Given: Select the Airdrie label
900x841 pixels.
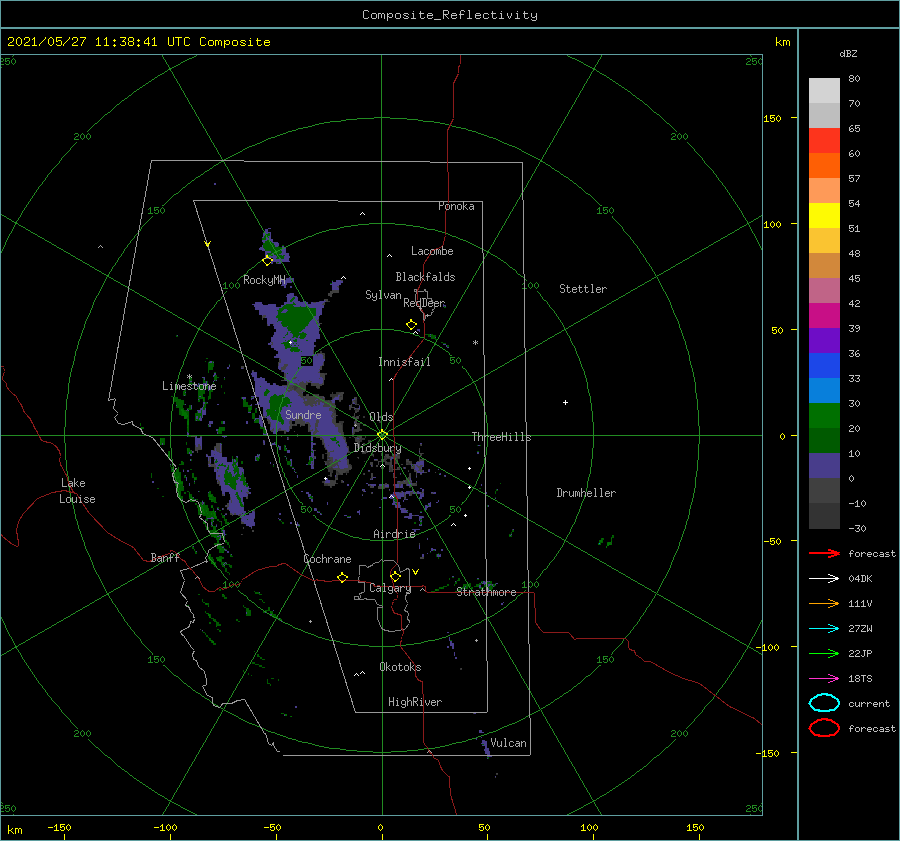Looking at the screenshot, I should (x=394, y=534).
